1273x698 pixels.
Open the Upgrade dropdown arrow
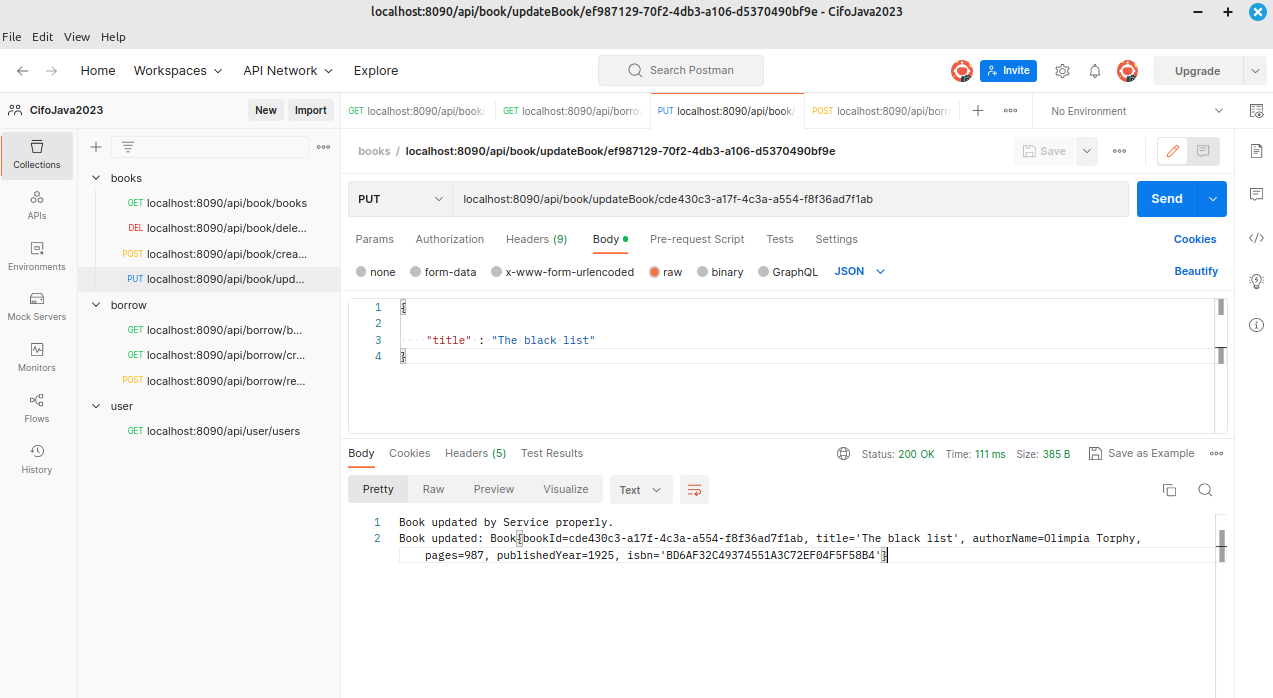point(1255,71)
